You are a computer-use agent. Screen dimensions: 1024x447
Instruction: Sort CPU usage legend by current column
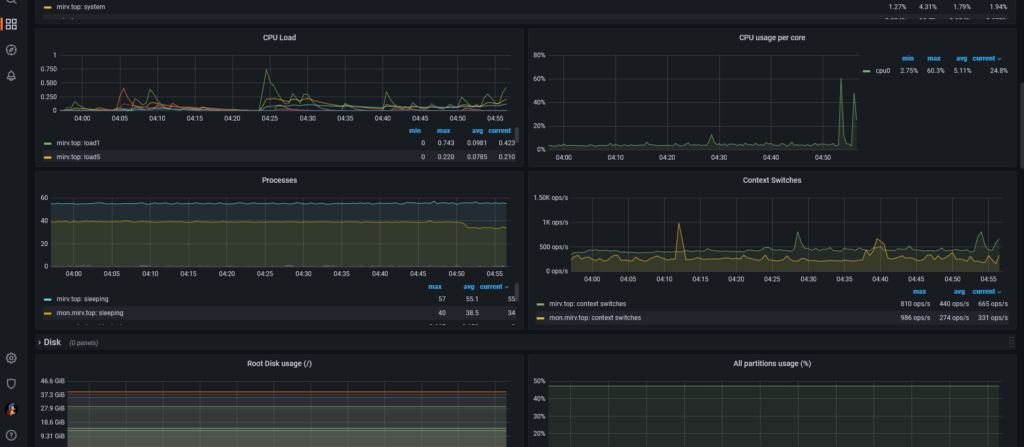tap(986, 58)
